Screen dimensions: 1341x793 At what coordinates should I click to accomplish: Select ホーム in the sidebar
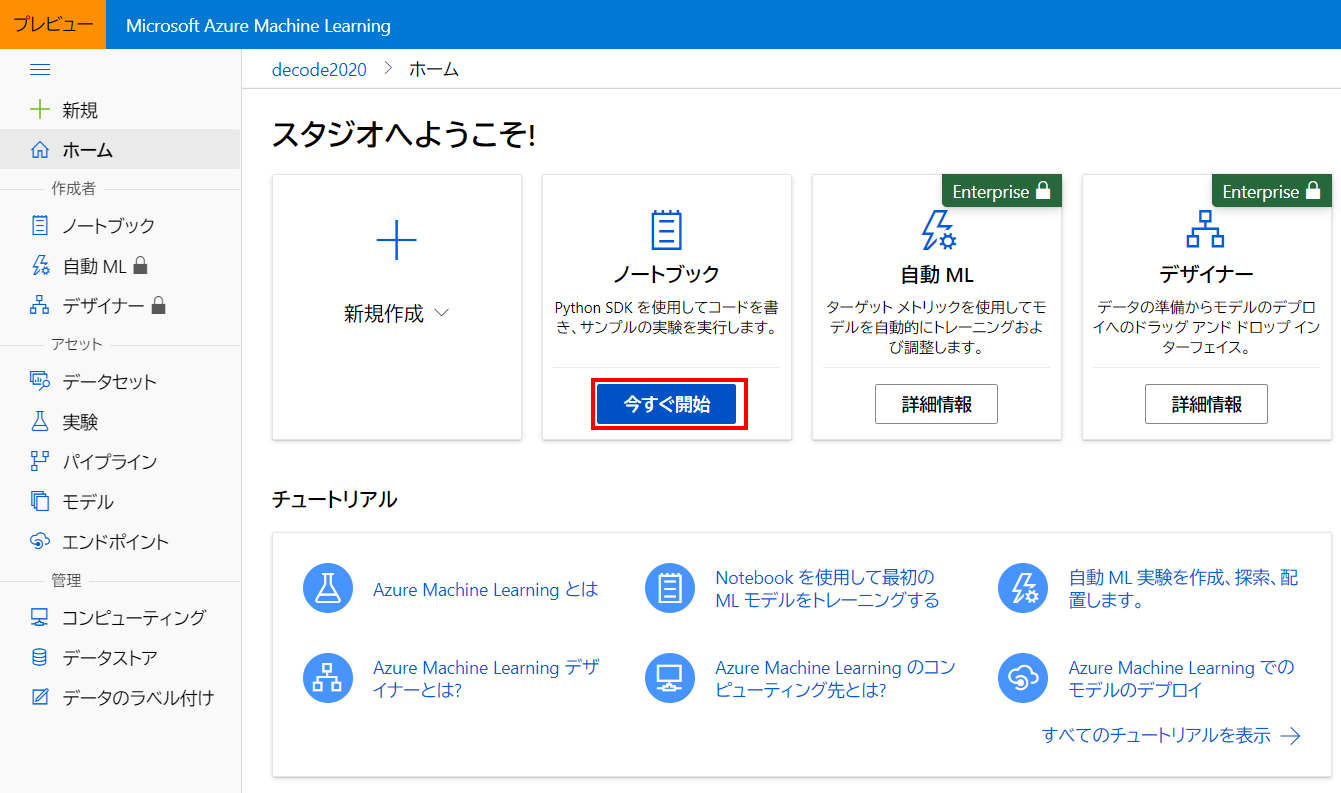tap(120, 150)
